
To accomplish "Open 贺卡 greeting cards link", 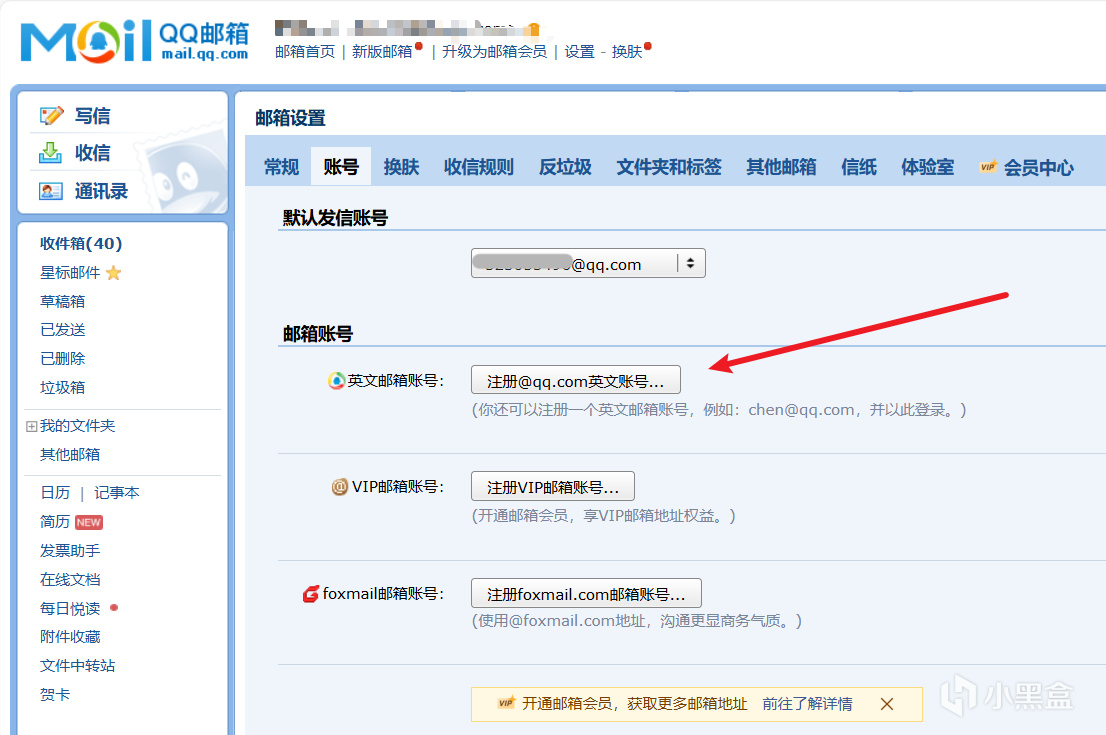I will tap(55, 695).
